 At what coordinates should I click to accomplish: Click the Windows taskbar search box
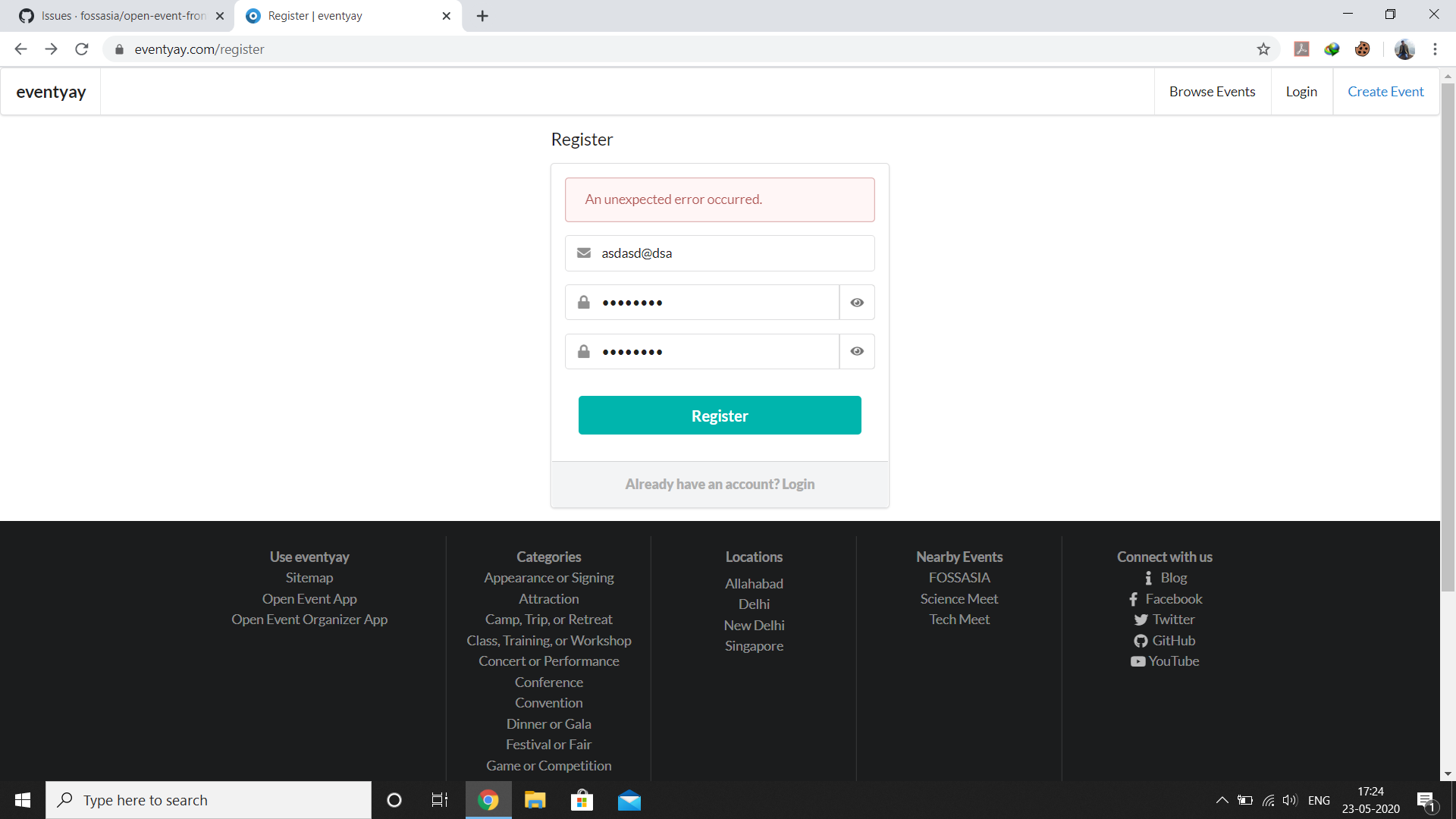209,800
